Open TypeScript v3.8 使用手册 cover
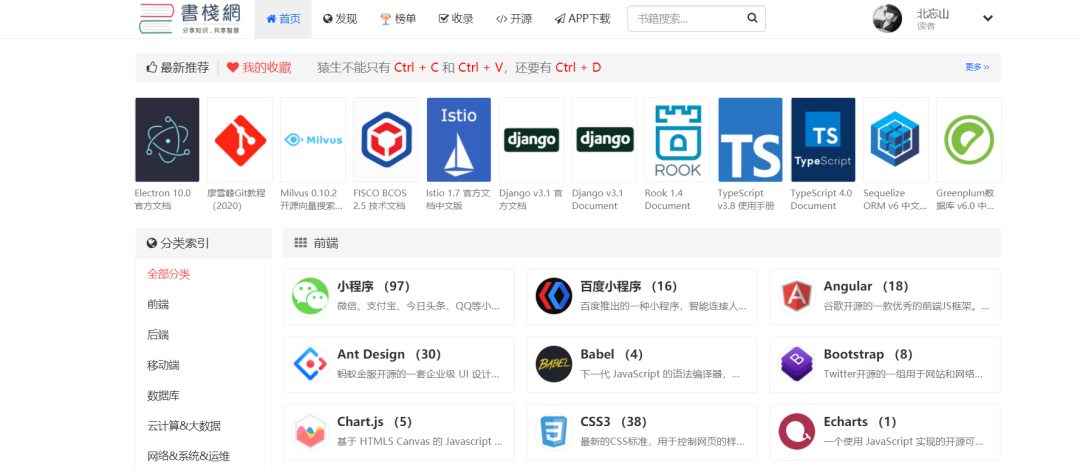The image size is (1080, 471). click(750, 140)
